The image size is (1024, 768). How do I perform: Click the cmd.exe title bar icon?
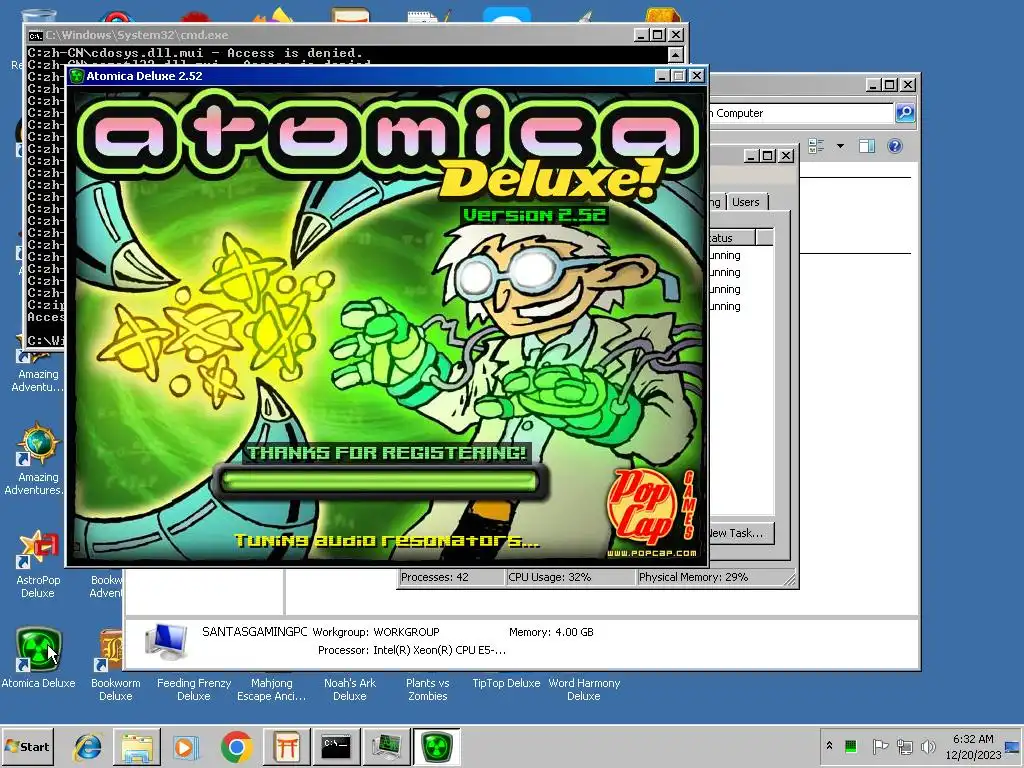35,35
